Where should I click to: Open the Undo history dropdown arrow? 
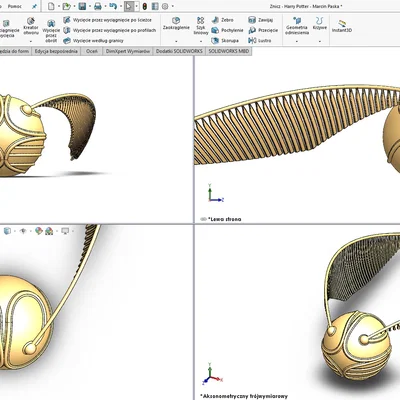click(x=121, y=6)
